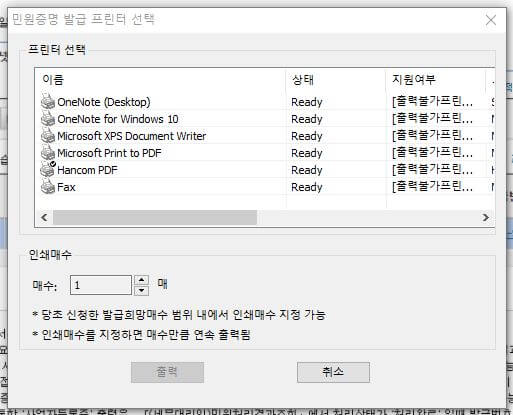Click the right arrow of the horizontal scrollbar

tap(486, 217)
